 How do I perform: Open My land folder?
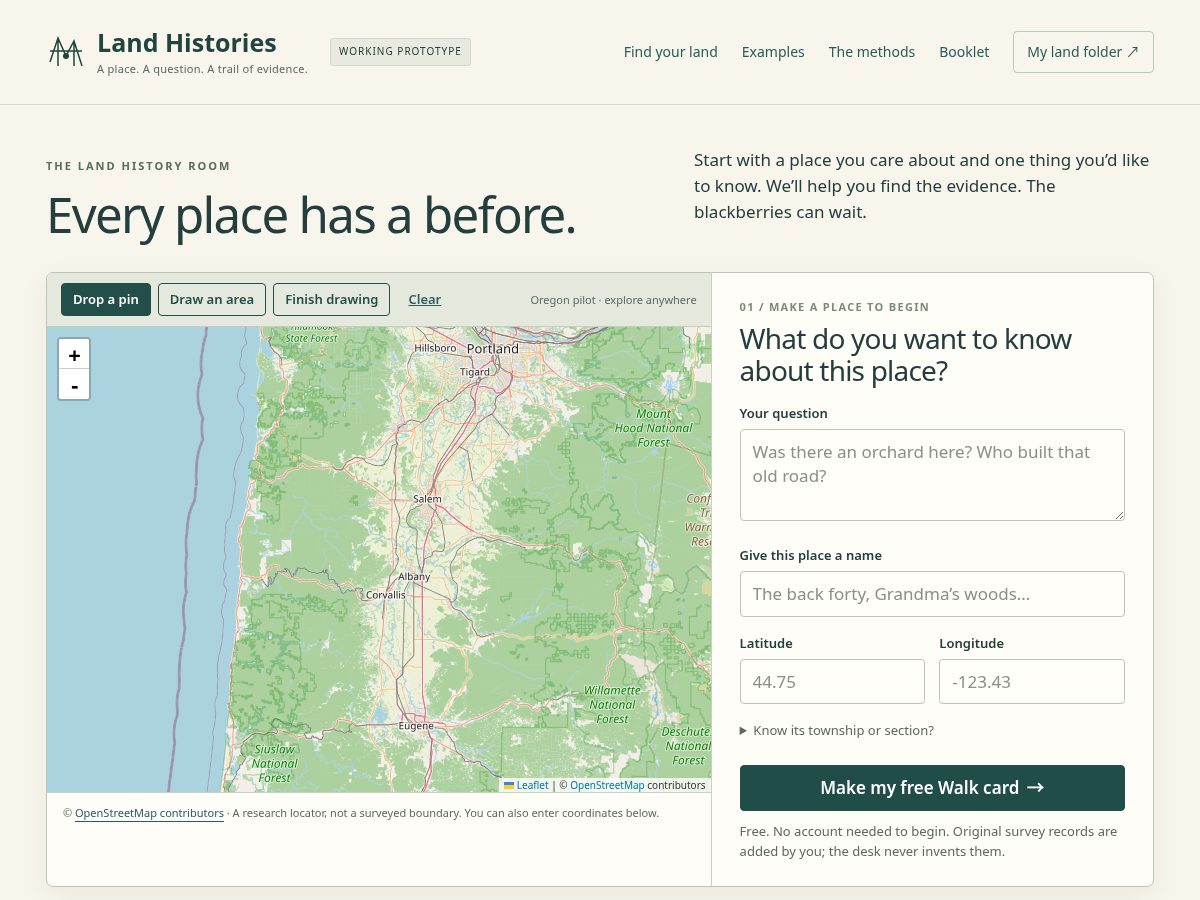[x=1083, y=52]
